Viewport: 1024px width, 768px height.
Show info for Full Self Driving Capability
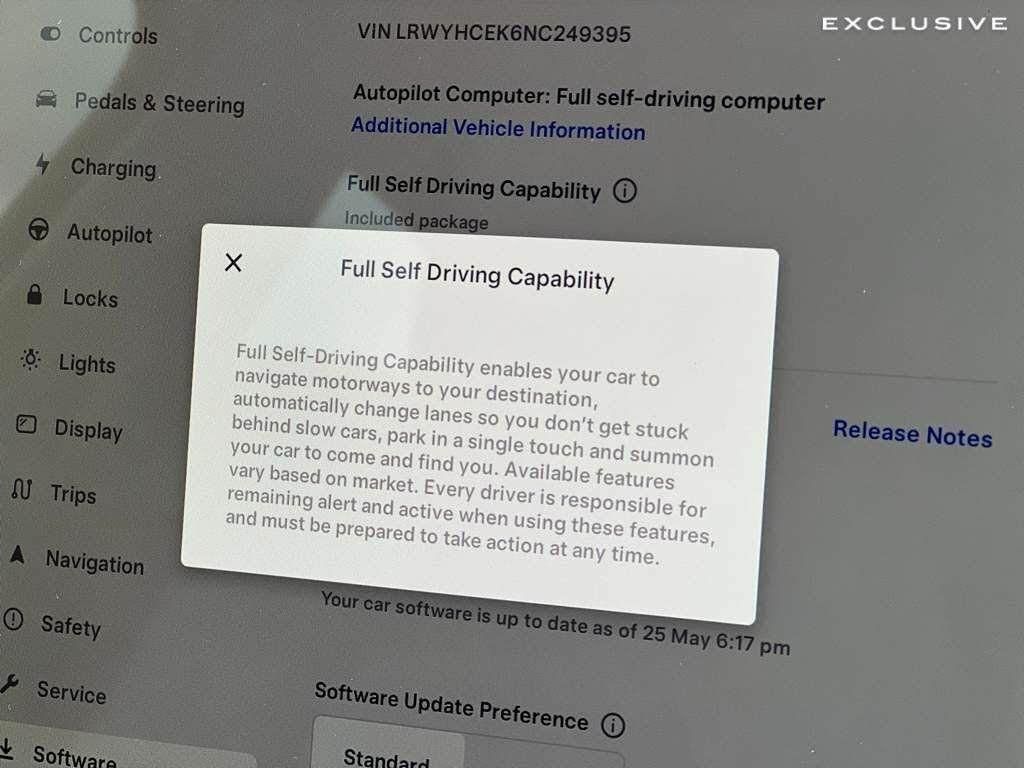click(x=625, y=191)
